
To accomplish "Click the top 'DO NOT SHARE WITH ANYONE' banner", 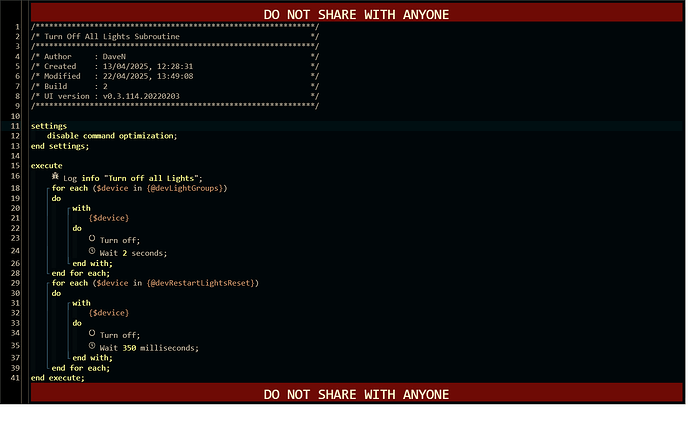I will pos(356,14).
